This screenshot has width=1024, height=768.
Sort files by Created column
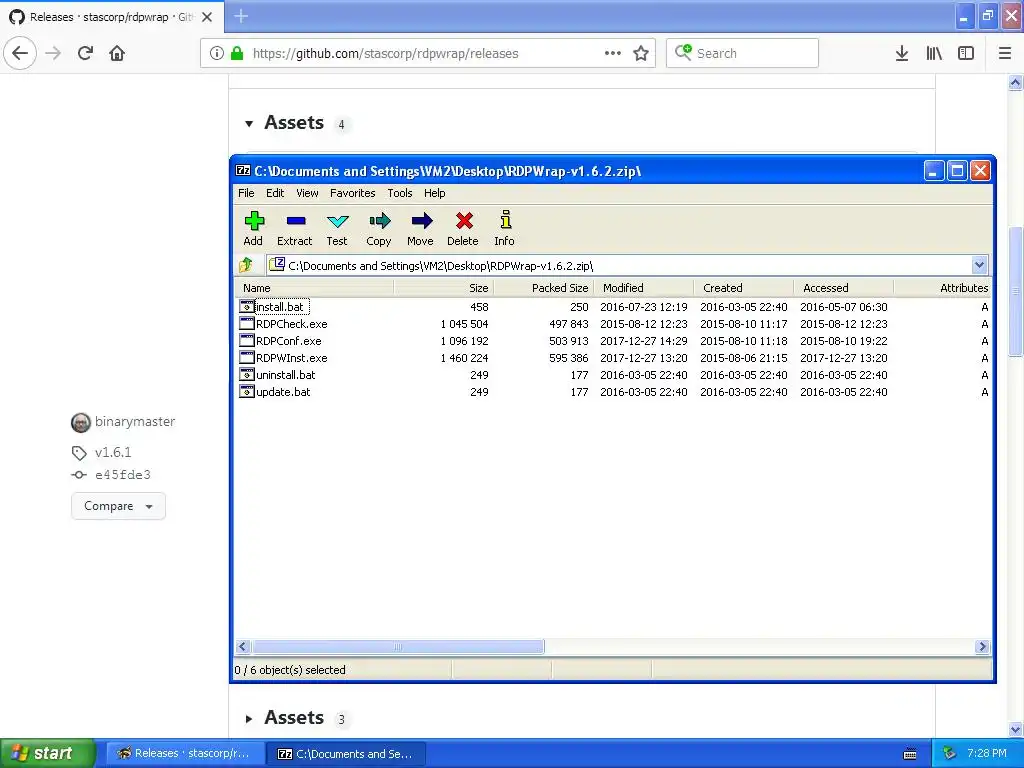click(744, 288)
